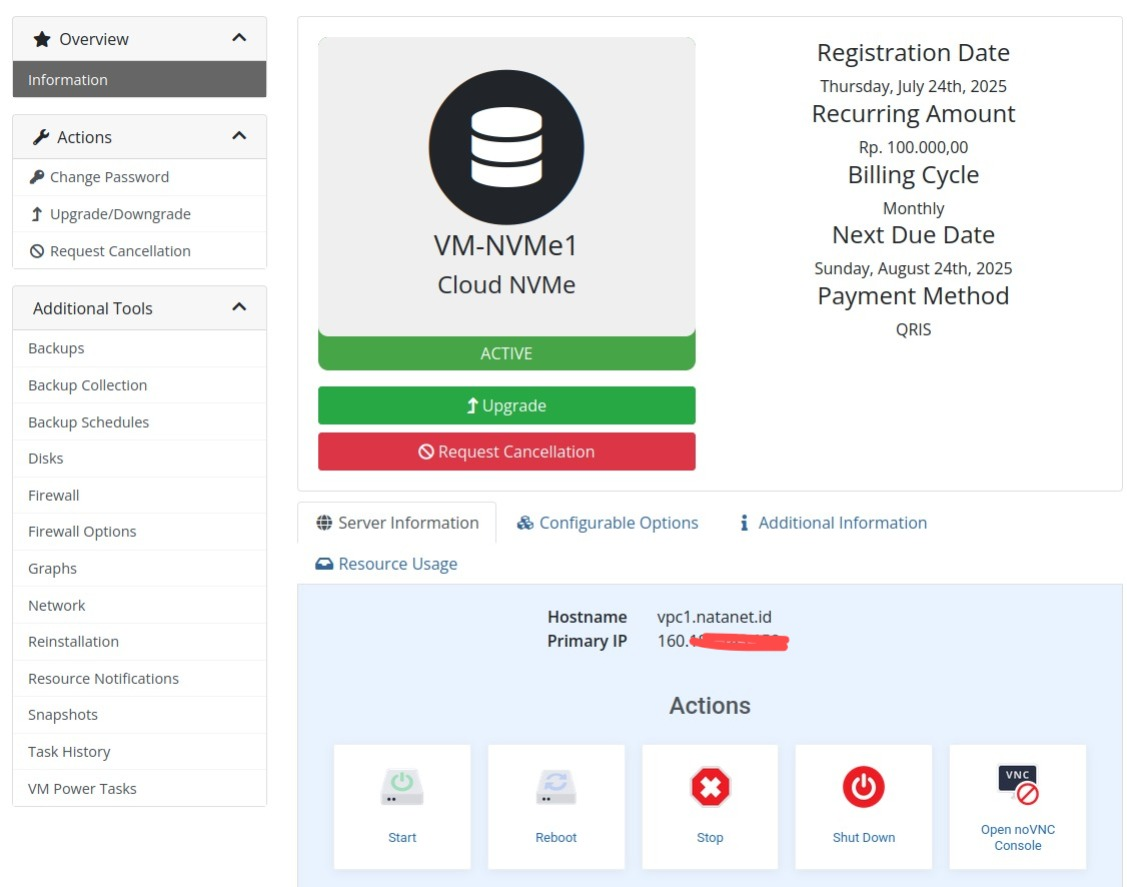Click the Reboot label under Actions
Image resolution: width=1127 pixels, height=887 pixels.
(x=556, y=837)
